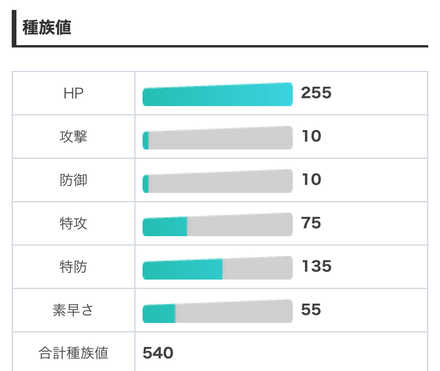The height and width of the screenshot is (371, 440).
Task: Click the 防御 value 10
Action: tap(311, 179)
